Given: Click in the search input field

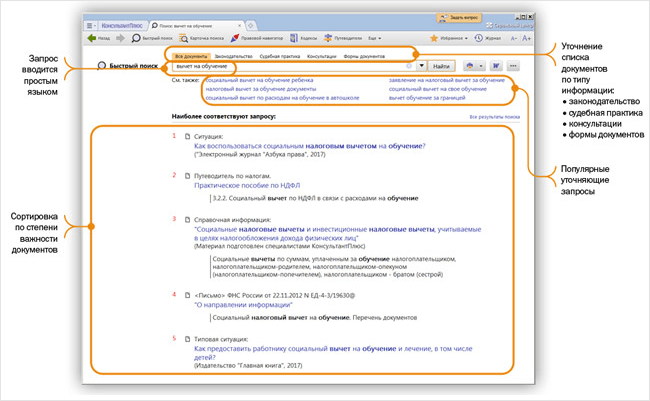Looking at the screenshot, I should click(290, 65).
